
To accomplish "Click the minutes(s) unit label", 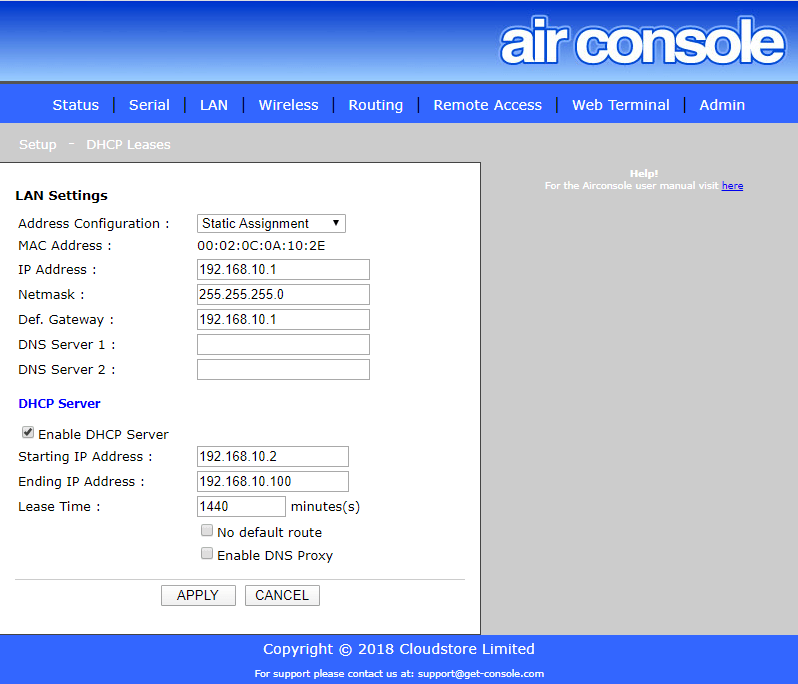I will click(x=325, y=506).
